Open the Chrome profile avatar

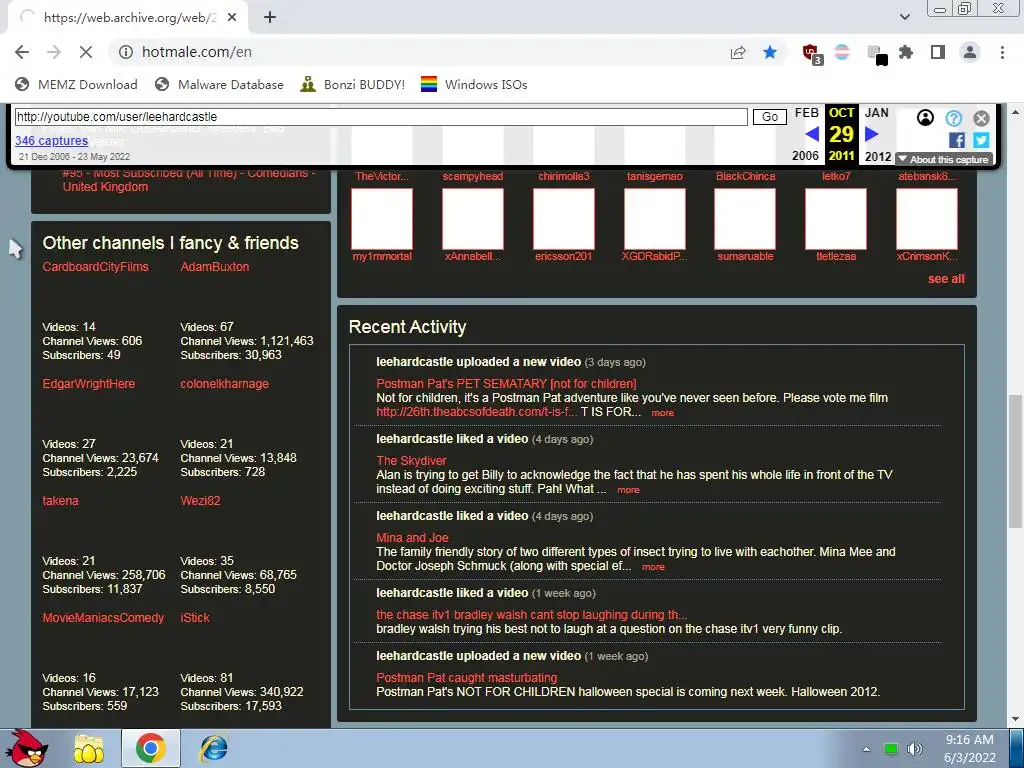pos(970,52)
